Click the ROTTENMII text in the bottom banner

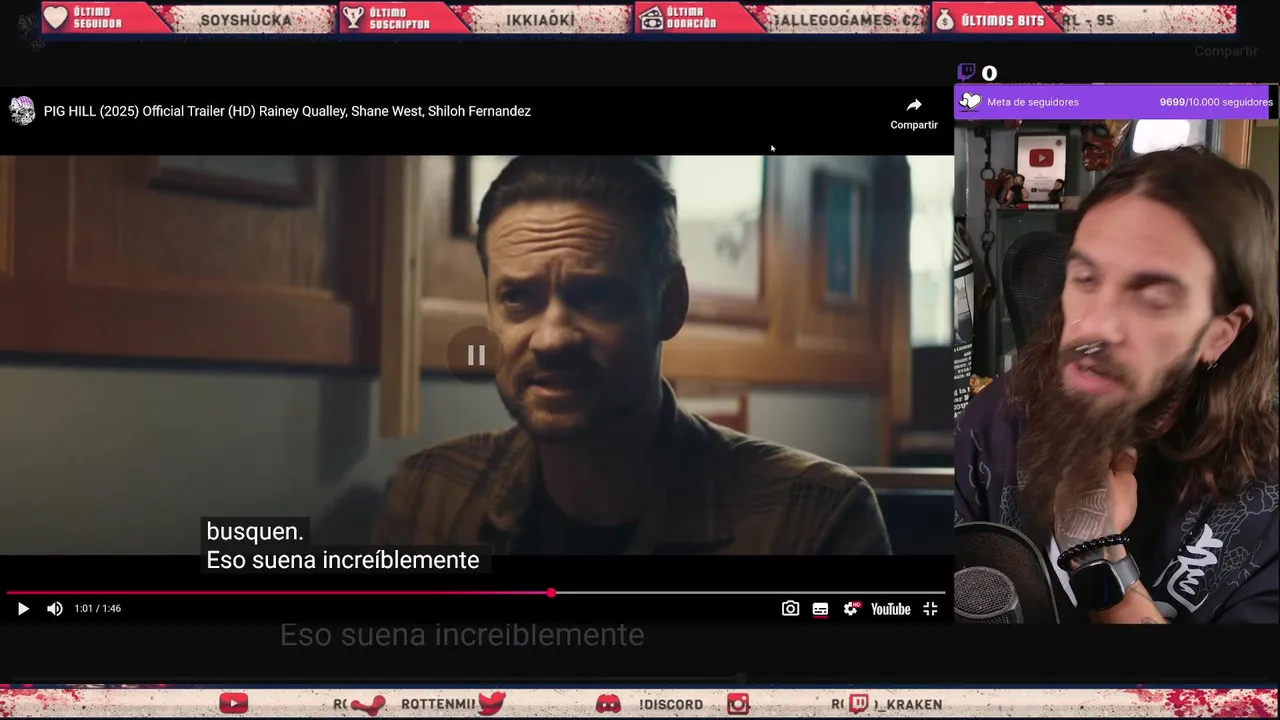[x=438, y=704]
